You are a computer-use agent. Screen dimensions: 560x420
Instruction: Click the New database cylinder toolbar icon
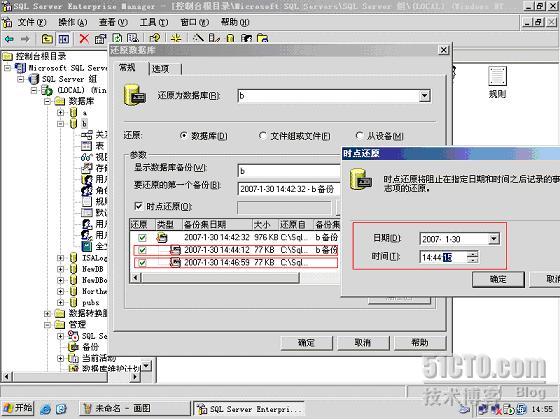[x=230, y=38]
